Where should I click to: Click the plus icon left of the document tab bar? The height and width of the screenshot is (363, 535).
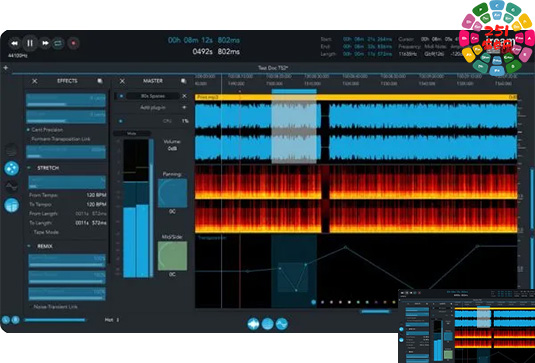point(5,68)
